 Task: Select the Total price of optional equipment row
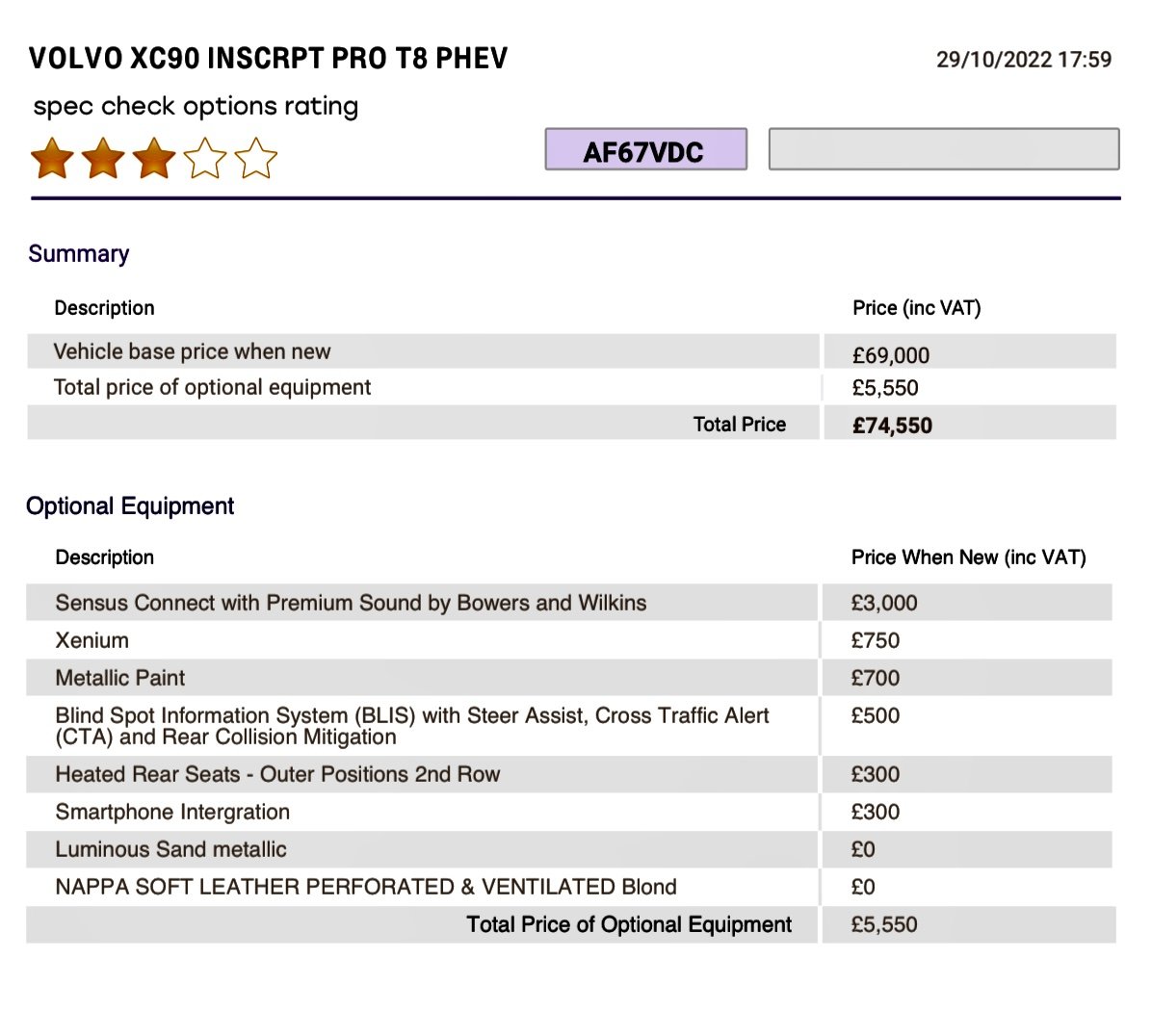(571, 387)
